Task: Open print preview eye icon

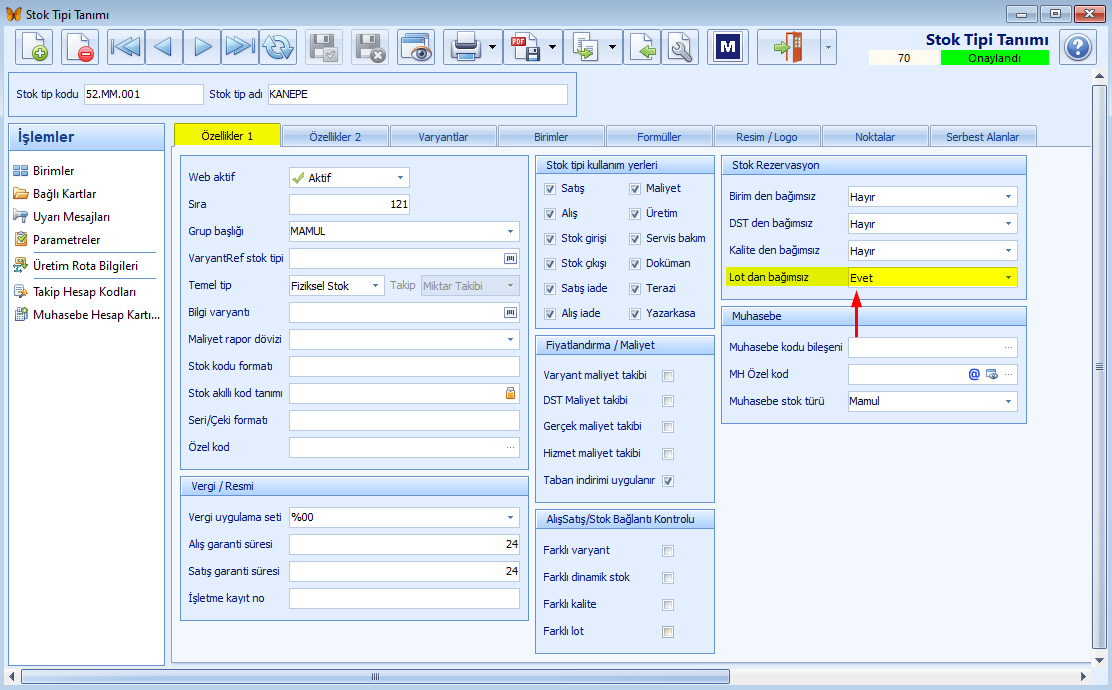Action: point(416,48)
